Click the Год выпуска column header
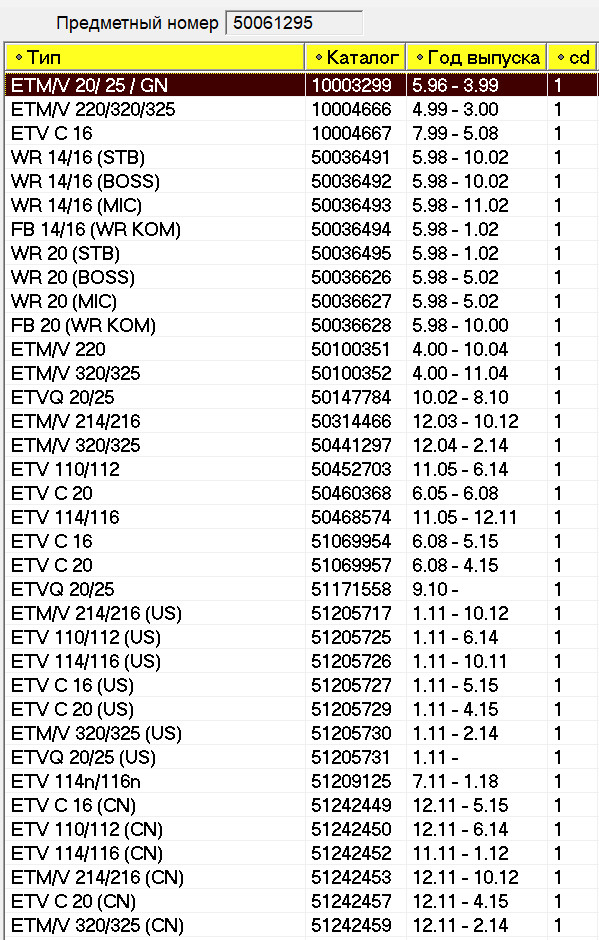Image resolution: width=599 pixels, height=940 pixels. pyautogui.click(x=477, y=58)
